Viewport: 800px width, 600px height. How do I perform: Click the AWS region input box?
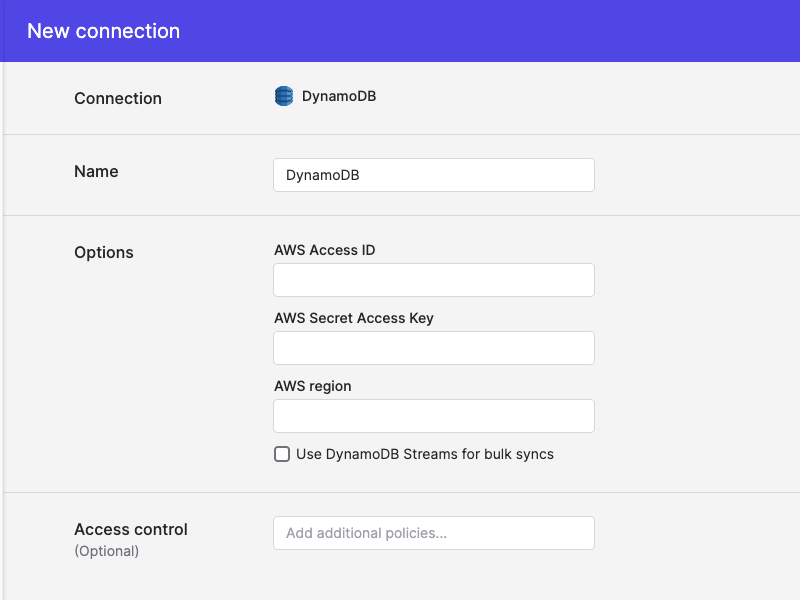point(434,416)
